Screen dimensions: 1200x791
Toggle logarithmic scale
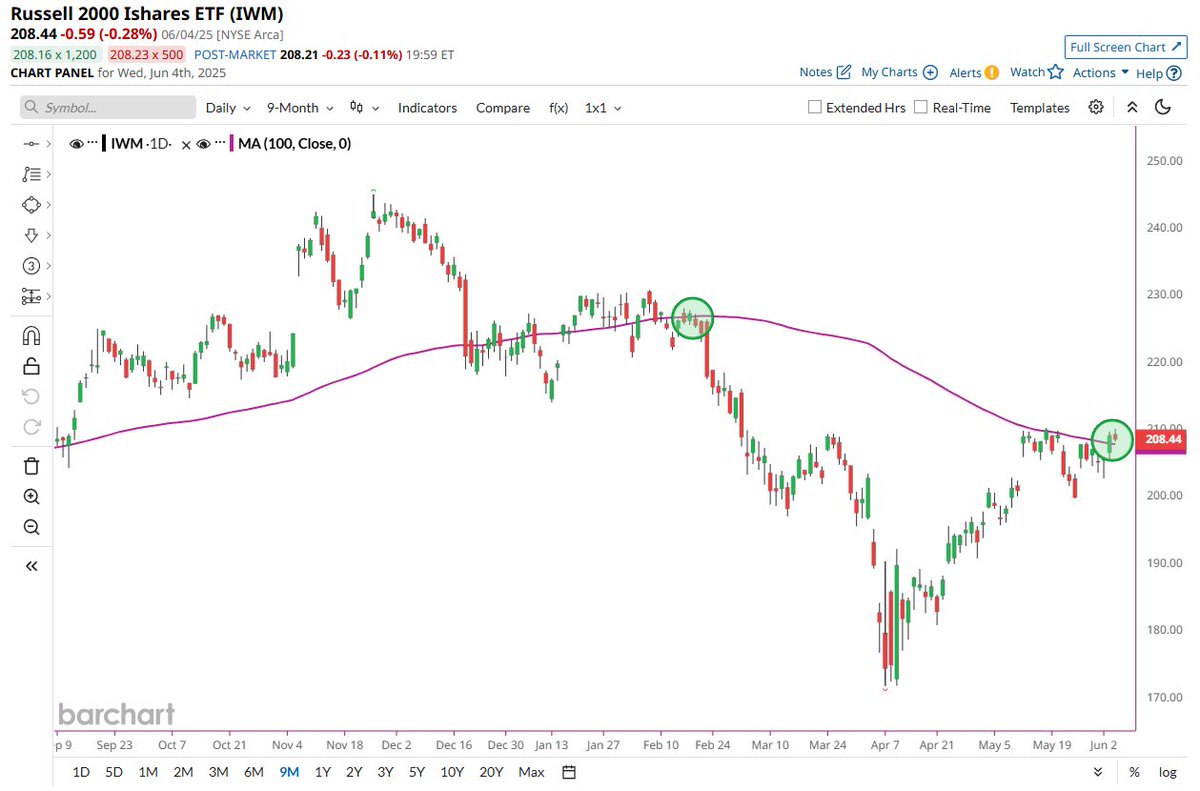[1167, 772]
